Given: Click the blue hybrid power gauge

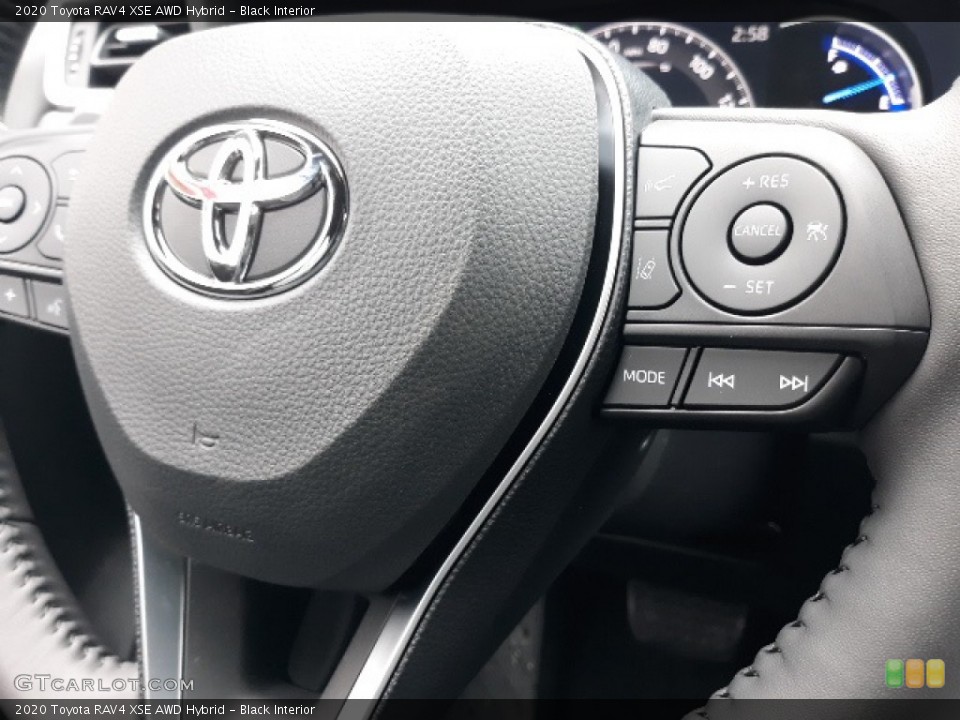Looking at the screenshot, I should click(x=866, y=67).
